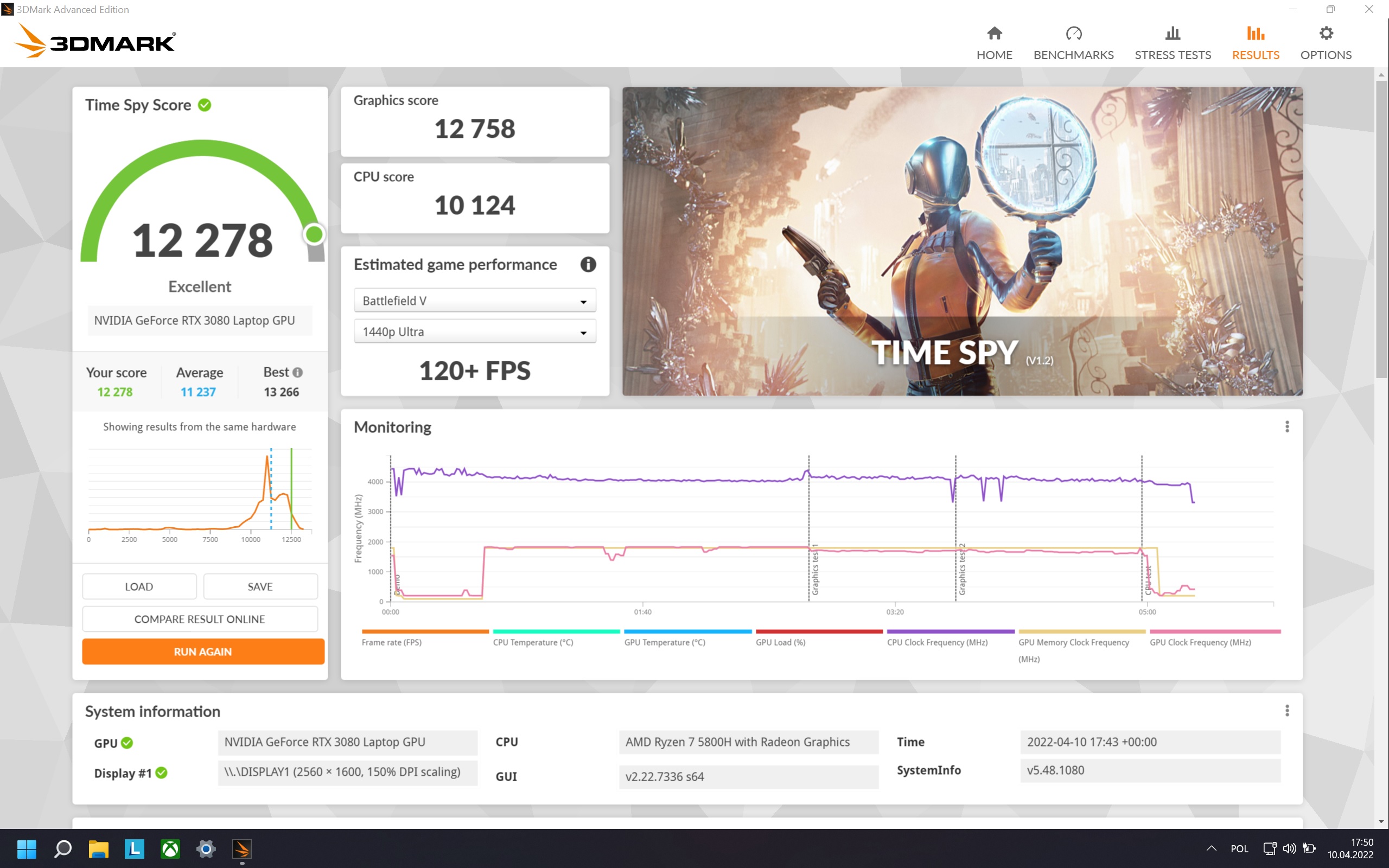Open the Xbox app from the taskbar

(170, 848)
